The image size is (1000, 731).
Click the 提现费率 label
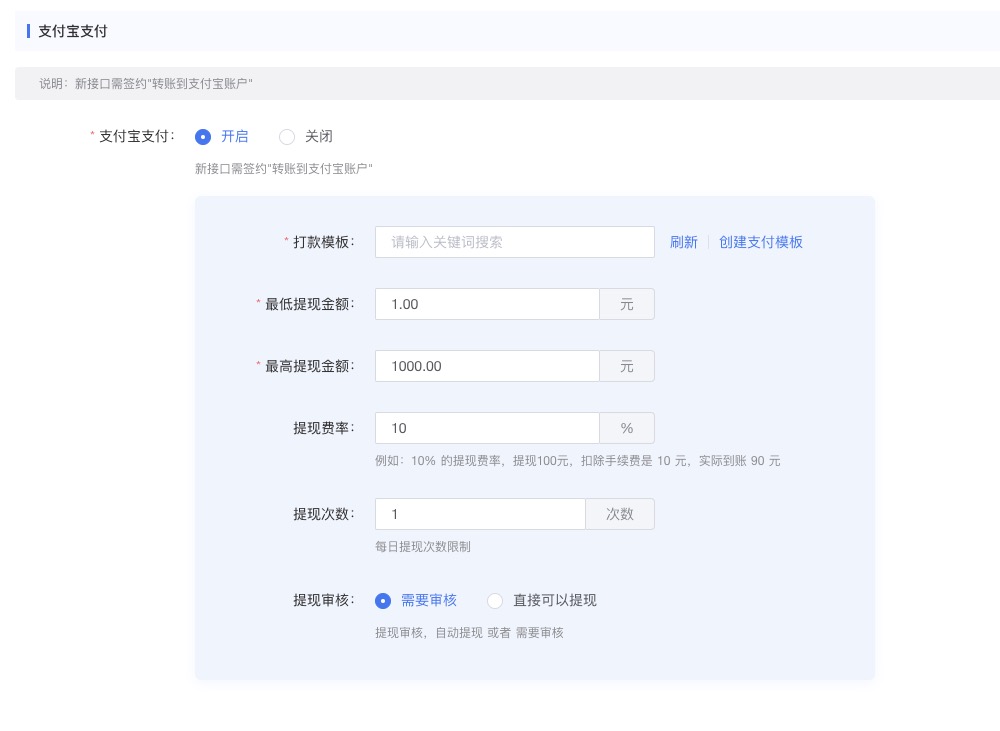(323, 428)
